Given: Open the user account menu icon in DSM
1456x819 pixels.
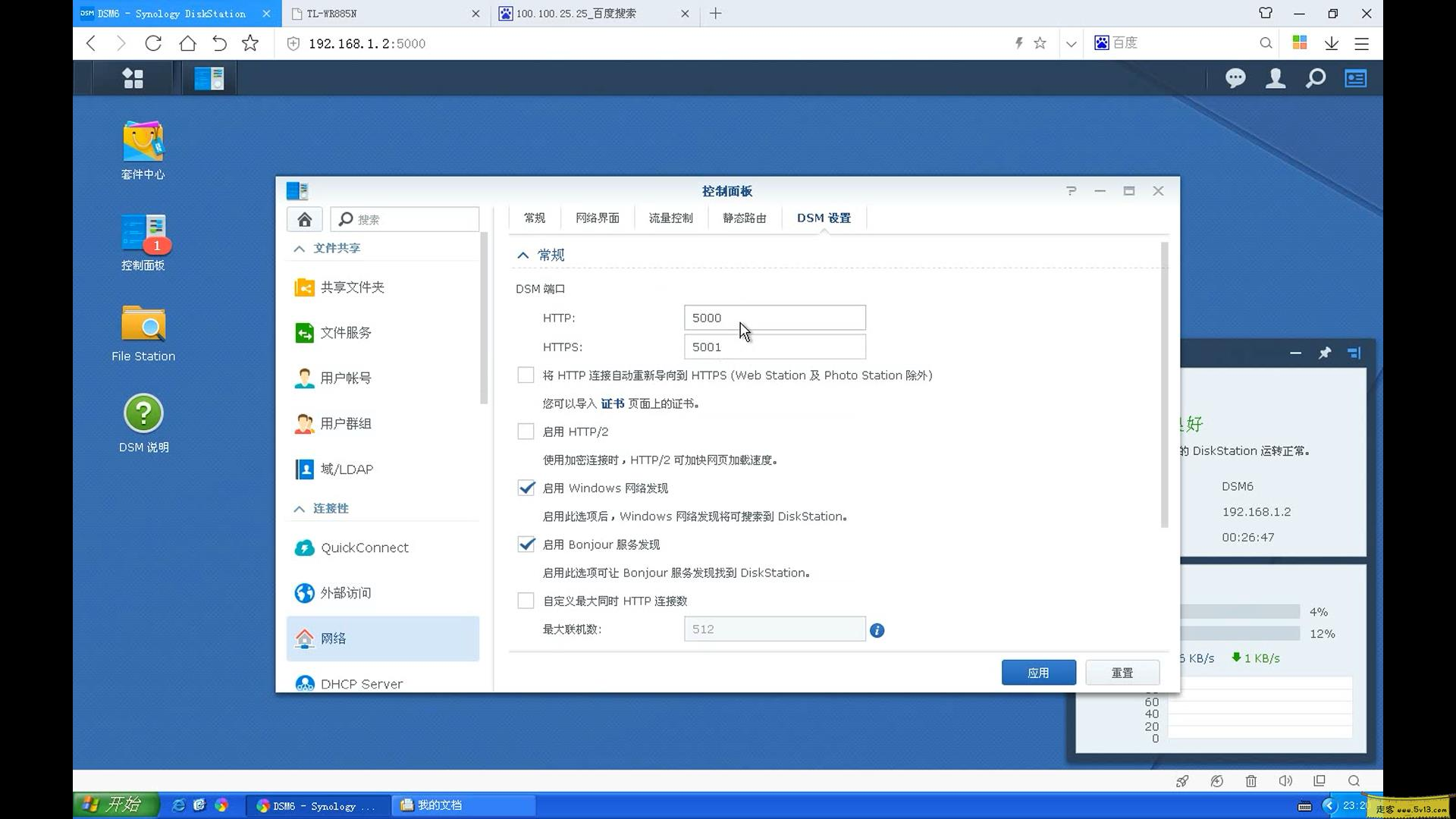Looking at the screenshot, I should [x=1275, y=77].
